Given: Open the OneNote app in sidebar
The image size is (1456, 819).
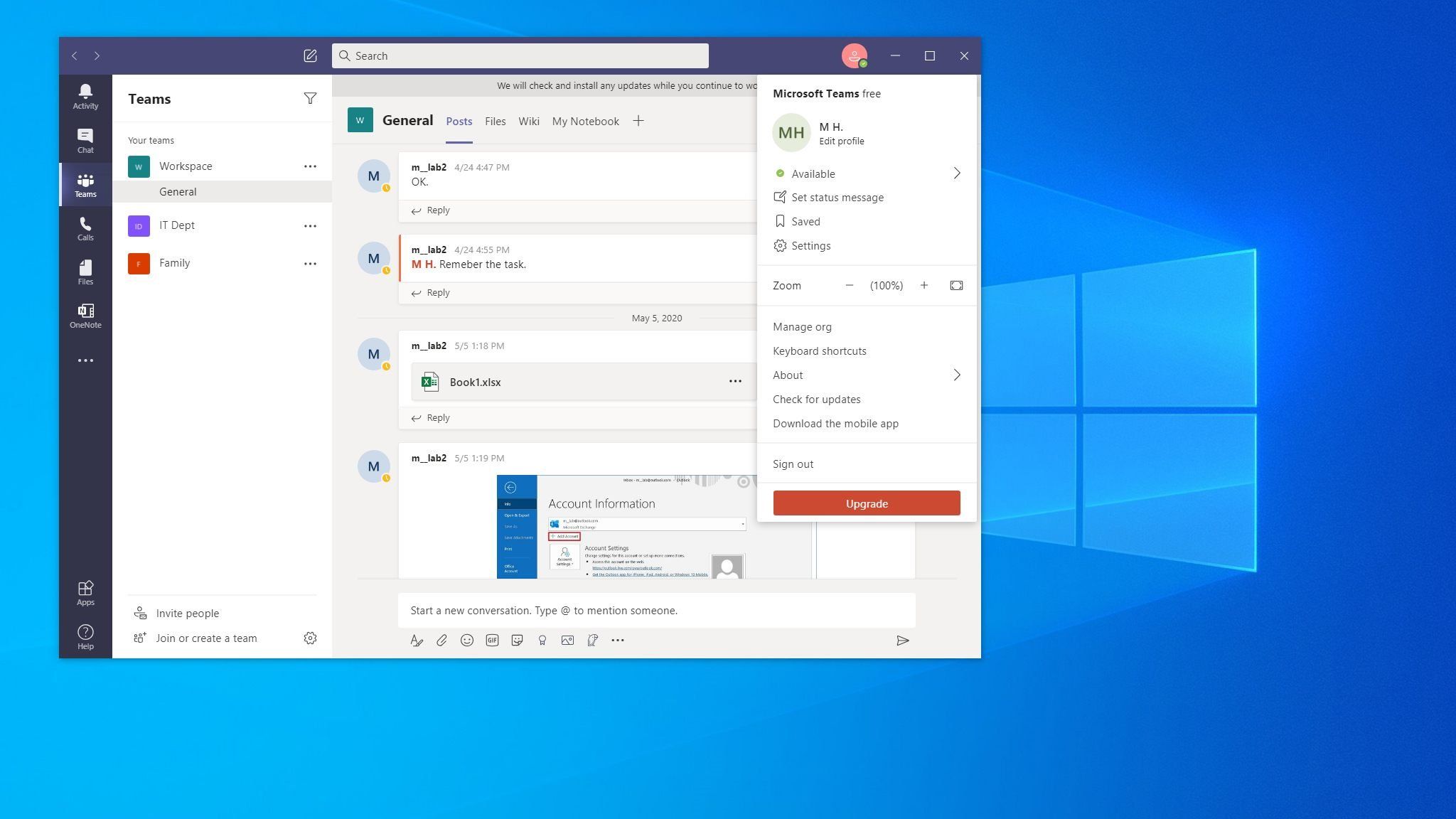Looking at the screenshot, I should click(85, 316).
